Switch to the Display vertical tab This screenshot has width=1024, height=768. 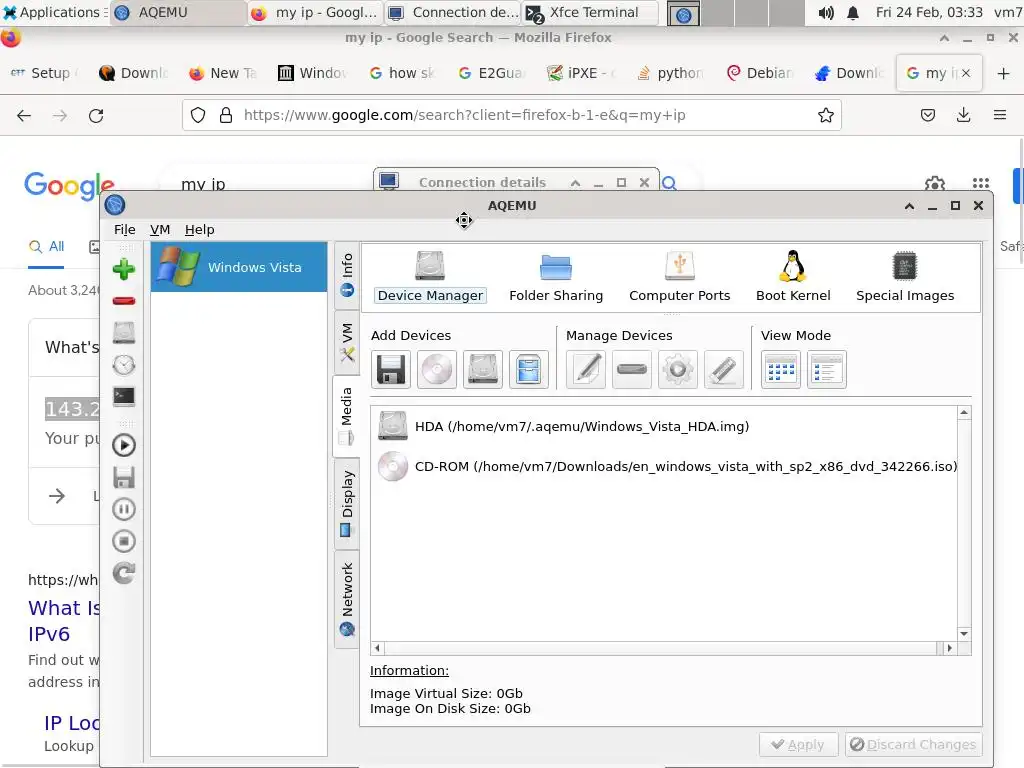coord(347,503)
